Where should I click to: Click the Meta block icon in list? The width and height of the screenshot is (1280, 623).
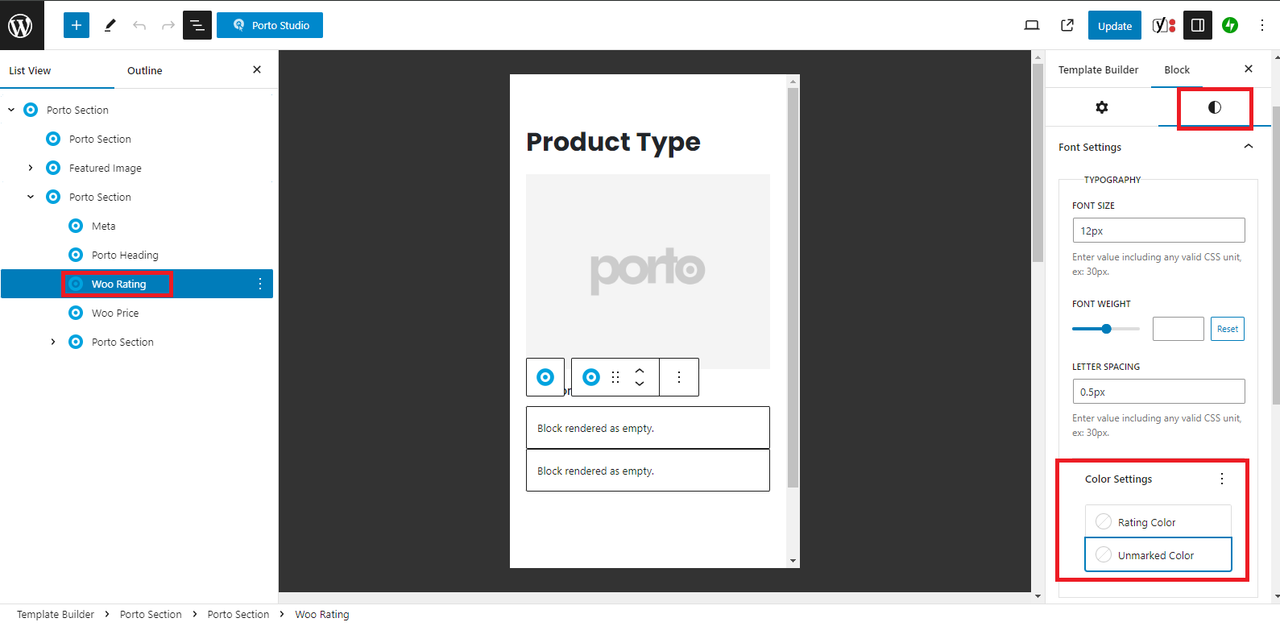click(76, 226)
